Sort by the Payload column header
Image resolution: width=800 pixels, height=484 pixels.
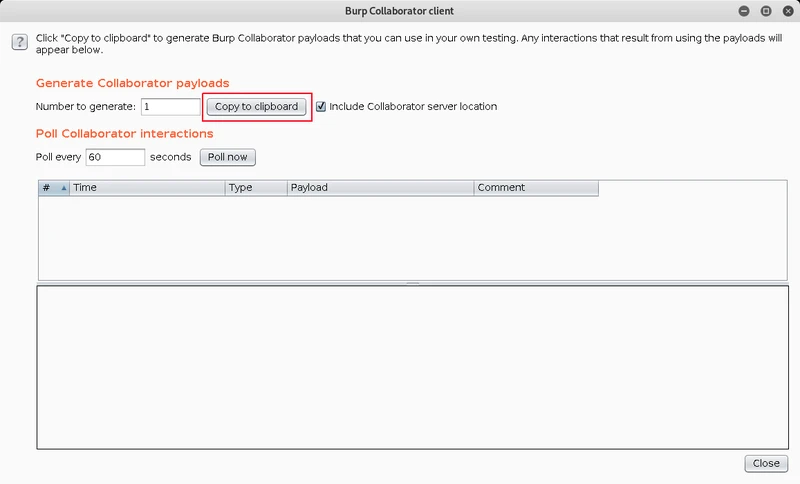click(x=381, y=188)
